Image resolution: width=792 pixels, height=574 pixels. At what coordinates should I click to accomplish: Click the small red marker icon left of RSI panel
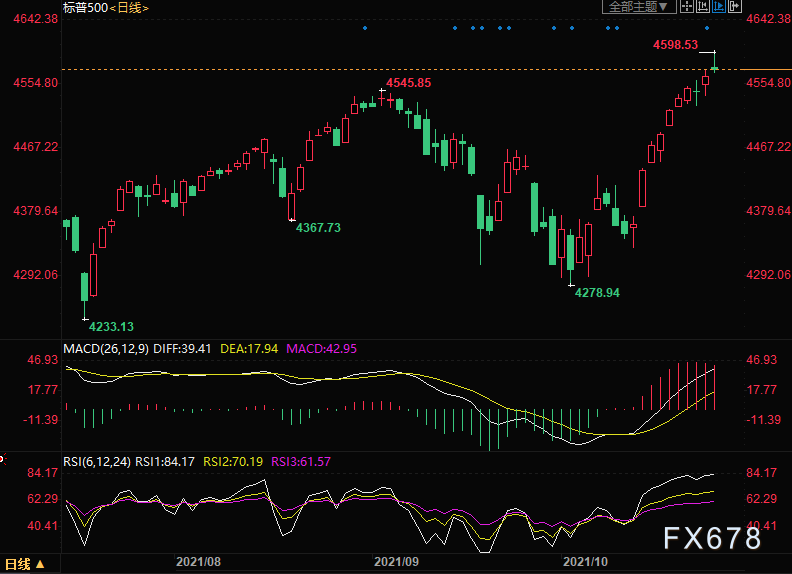pyautogui.click(x=2, y=459)
